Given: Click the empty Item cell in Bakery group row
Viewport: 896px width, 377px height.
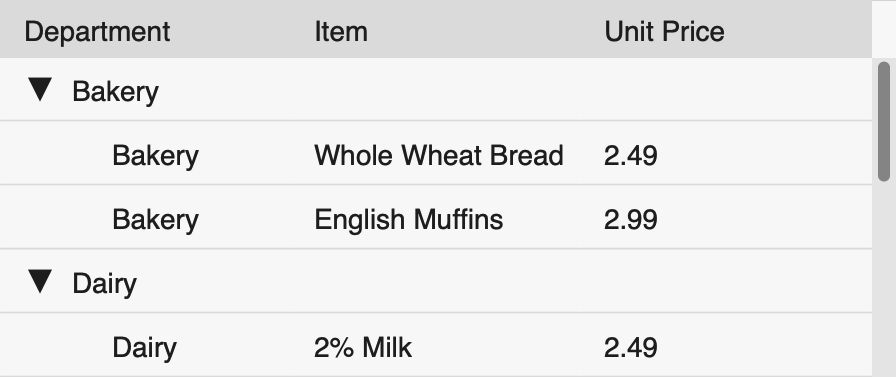Looking at the screenshot, I should [435, 90].
